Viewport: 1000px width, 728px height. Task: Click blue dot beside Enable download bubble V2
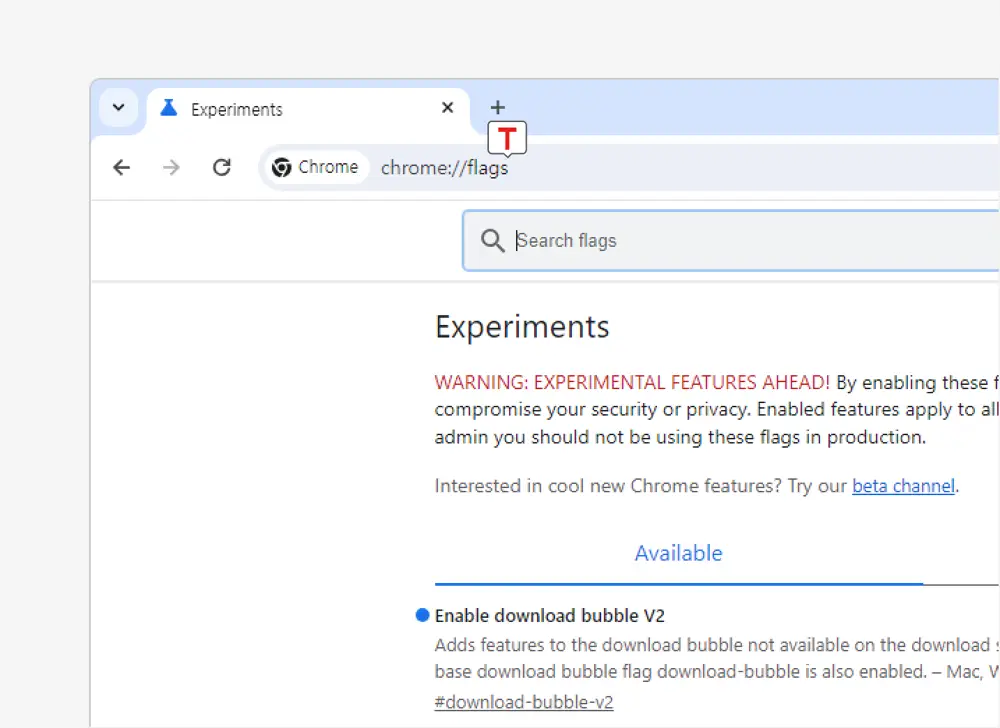[x=422, y=615]
